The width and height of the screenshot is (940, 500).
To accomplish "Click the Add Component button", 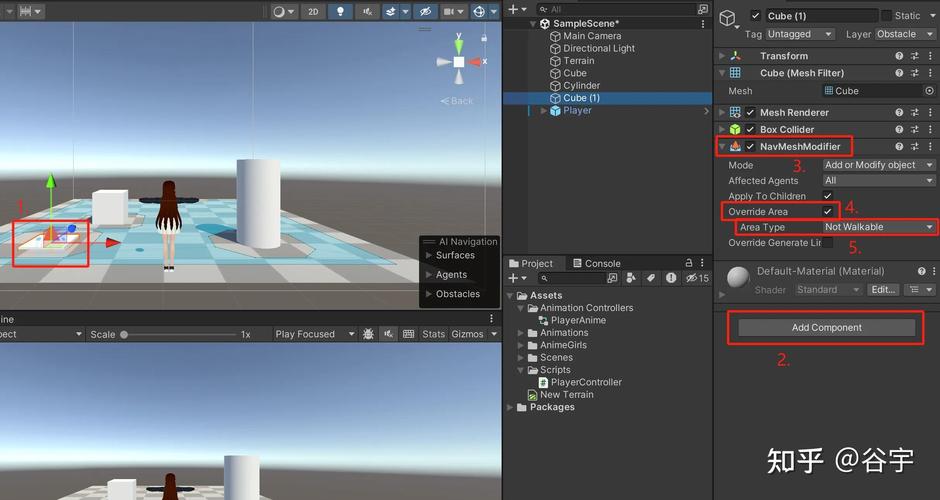I will tap(827, 327).
